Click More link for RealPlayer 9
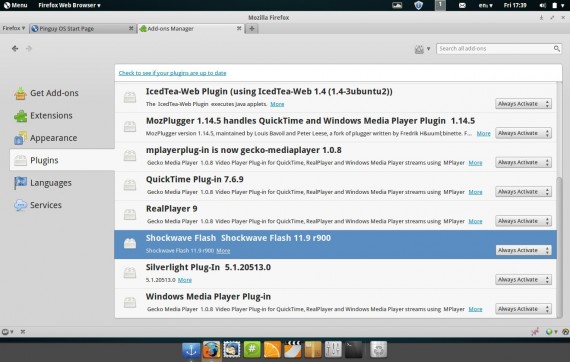 [x=475, y=221]
